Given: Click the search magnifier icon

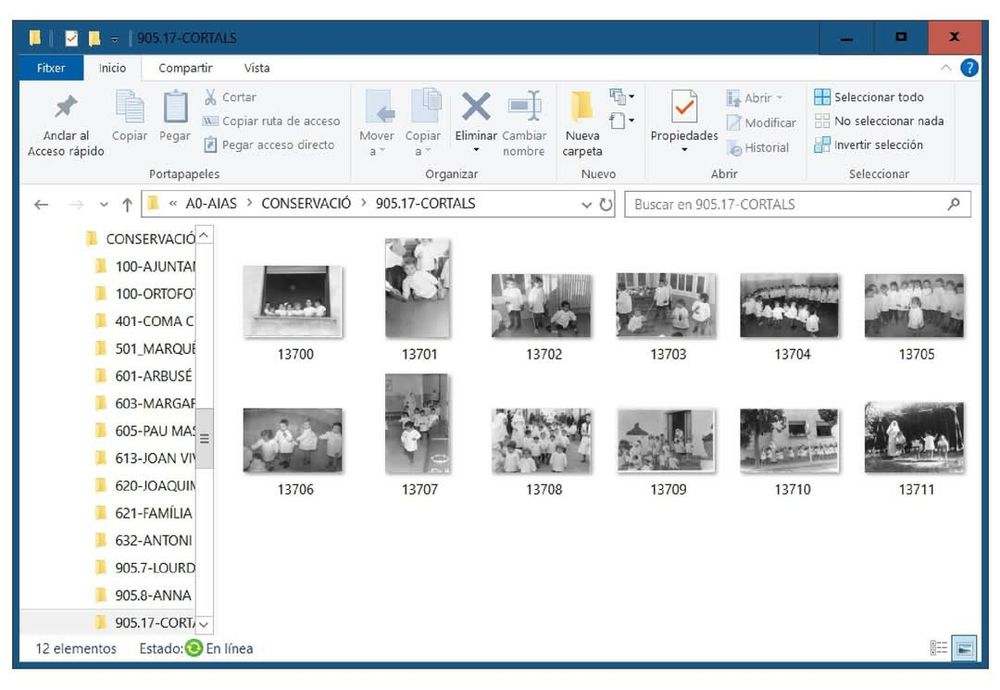Looking at the screenshot, I should pos(953,204).
